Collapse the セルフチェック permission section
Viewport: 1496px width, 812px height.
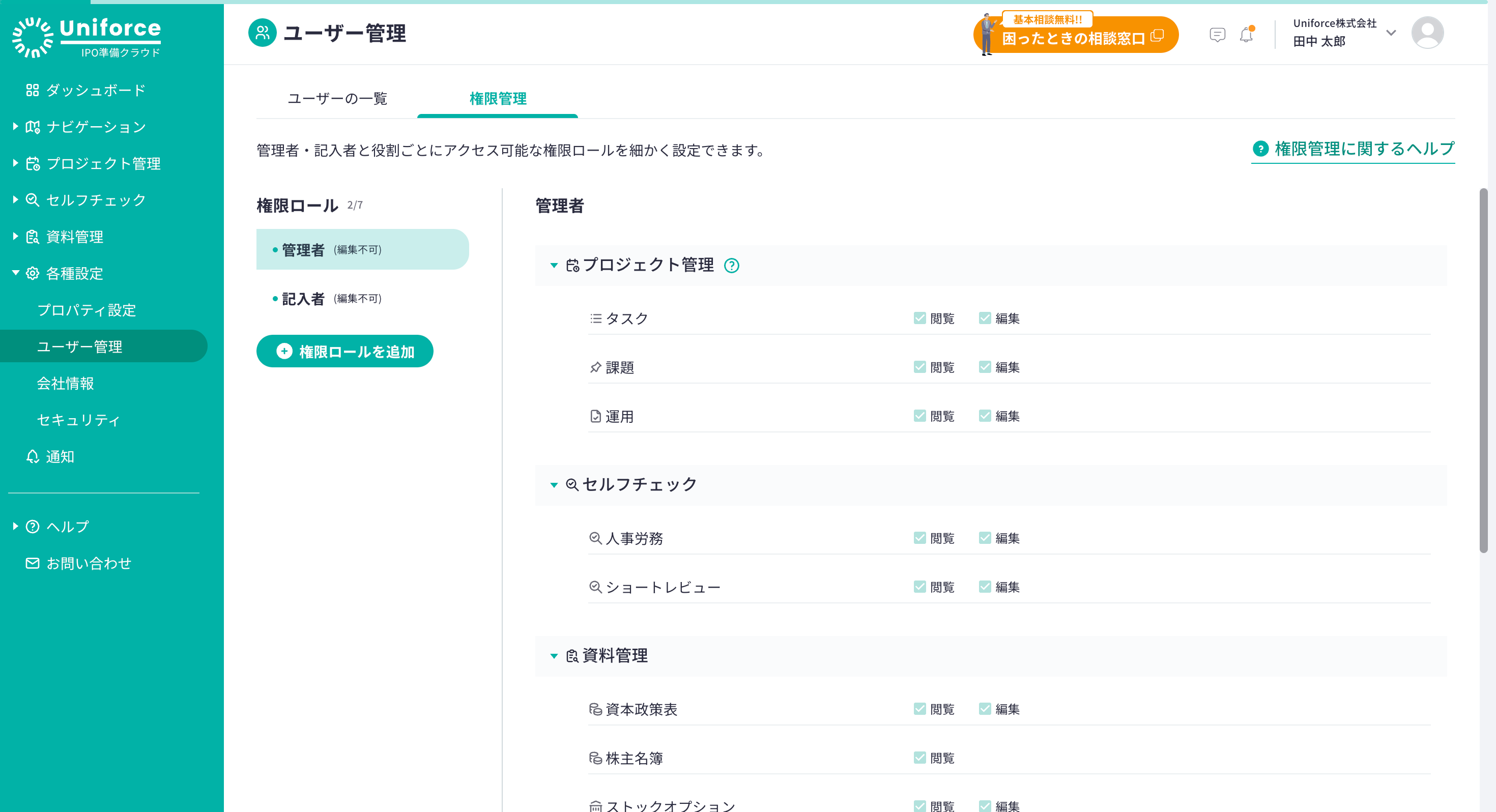554,484
